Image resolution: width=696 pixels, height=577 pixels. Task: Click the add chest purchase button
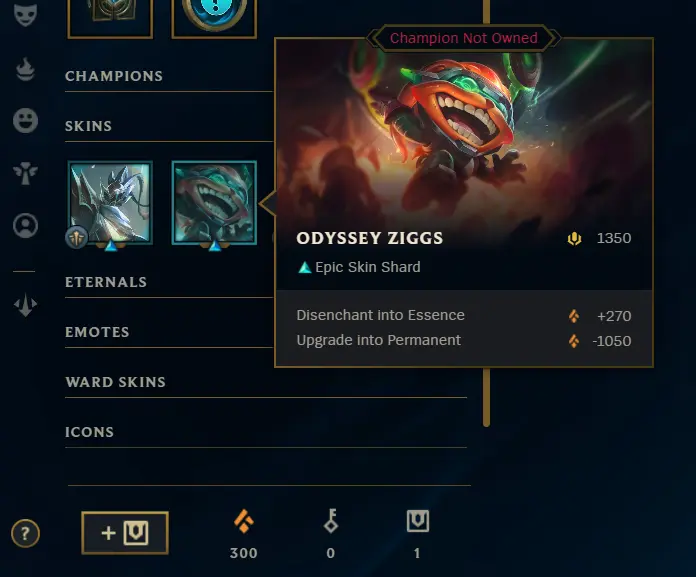point(125,533)
